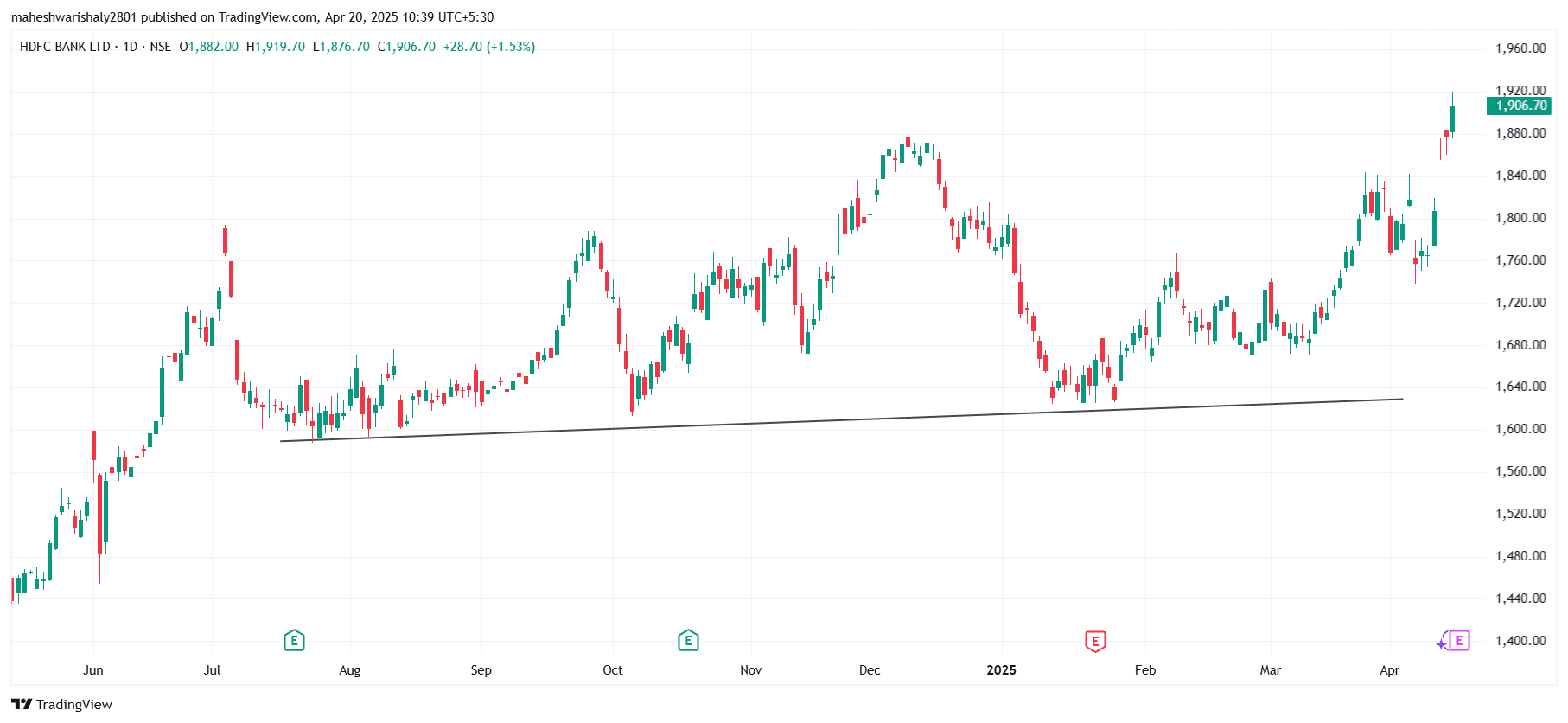The height and width of the screenshot is (723, 1568).
Task: Click the 1,880.00 price axis label
Action: click(x=1520, y=133)
